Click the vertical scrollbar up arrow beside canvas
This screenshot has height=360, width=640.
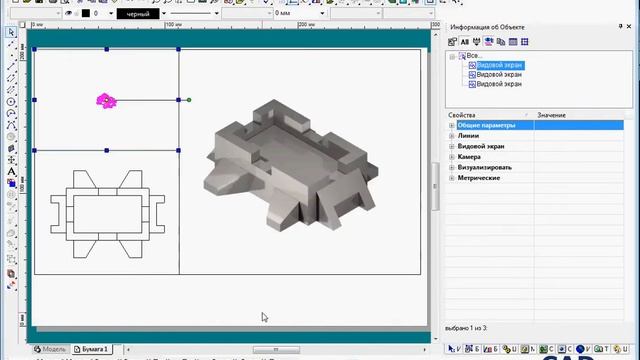pos(435,35)
